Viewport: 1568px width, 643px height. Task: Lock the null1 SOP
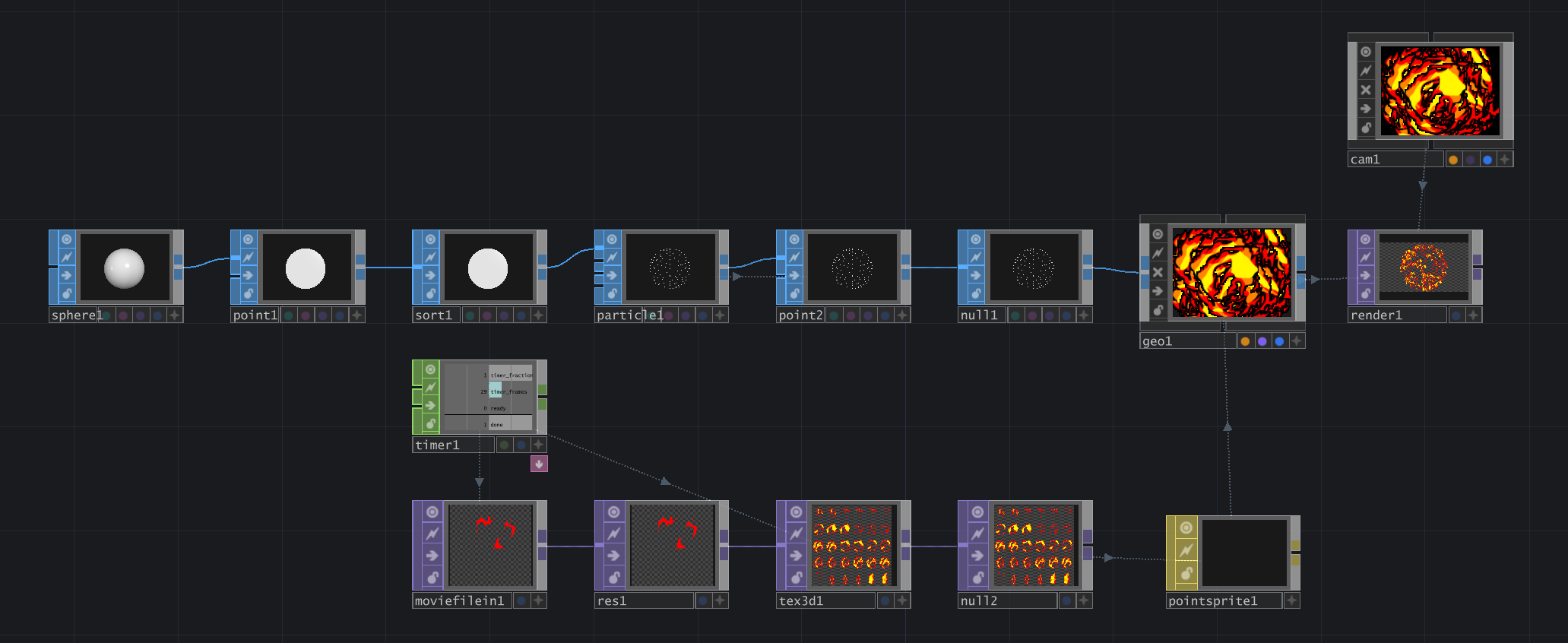(976, 293)
